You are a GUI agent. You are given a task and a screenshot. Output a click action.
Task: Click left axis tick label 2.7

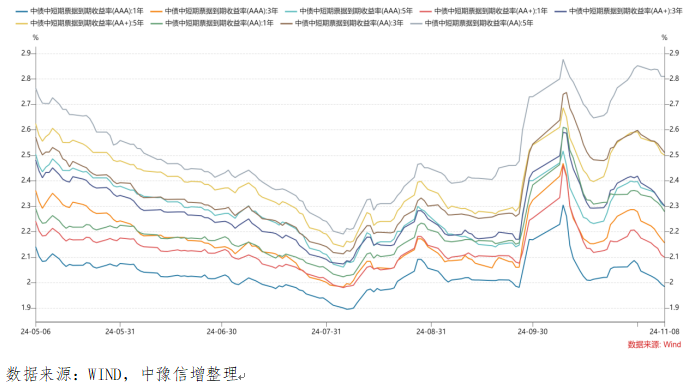26,104
